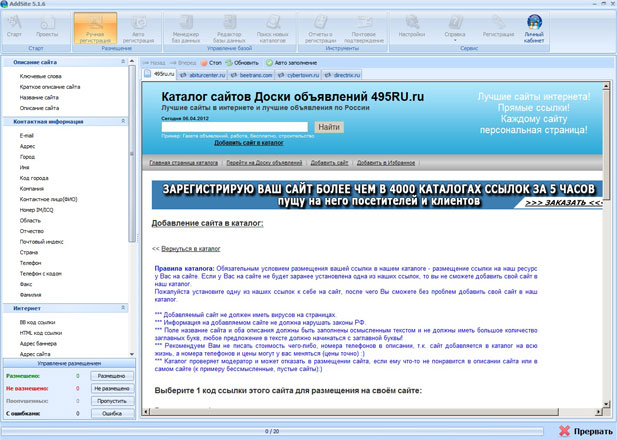The width and height of the screenshot is (617, 440).
Task: Select E-mail contact field item
Action: (27, 136)
